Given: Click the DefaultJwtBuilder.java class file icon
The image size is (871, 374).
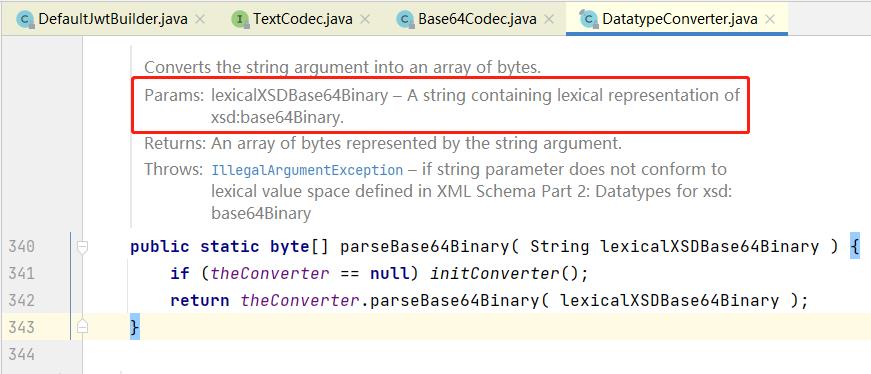Looking at the screenshot, I should [x=26, y=19].
